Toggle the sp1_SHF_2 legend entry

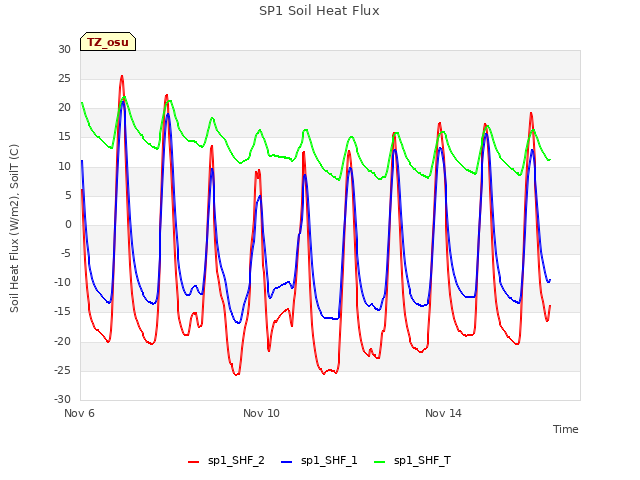click(x=226, y=461)
